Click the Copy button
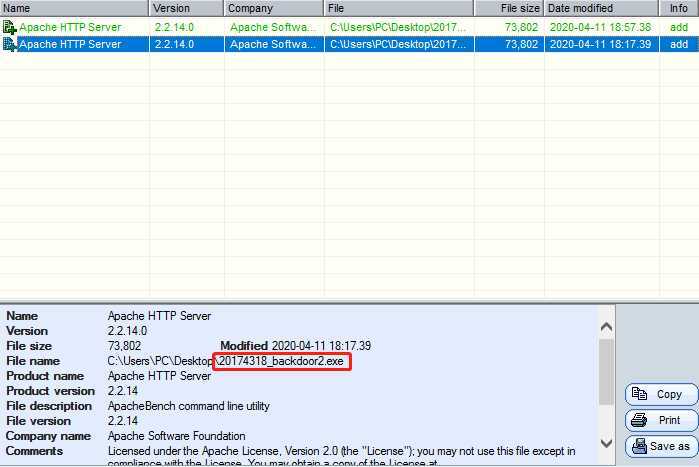This screenshot has width=699, height=467. pos(662,394)
